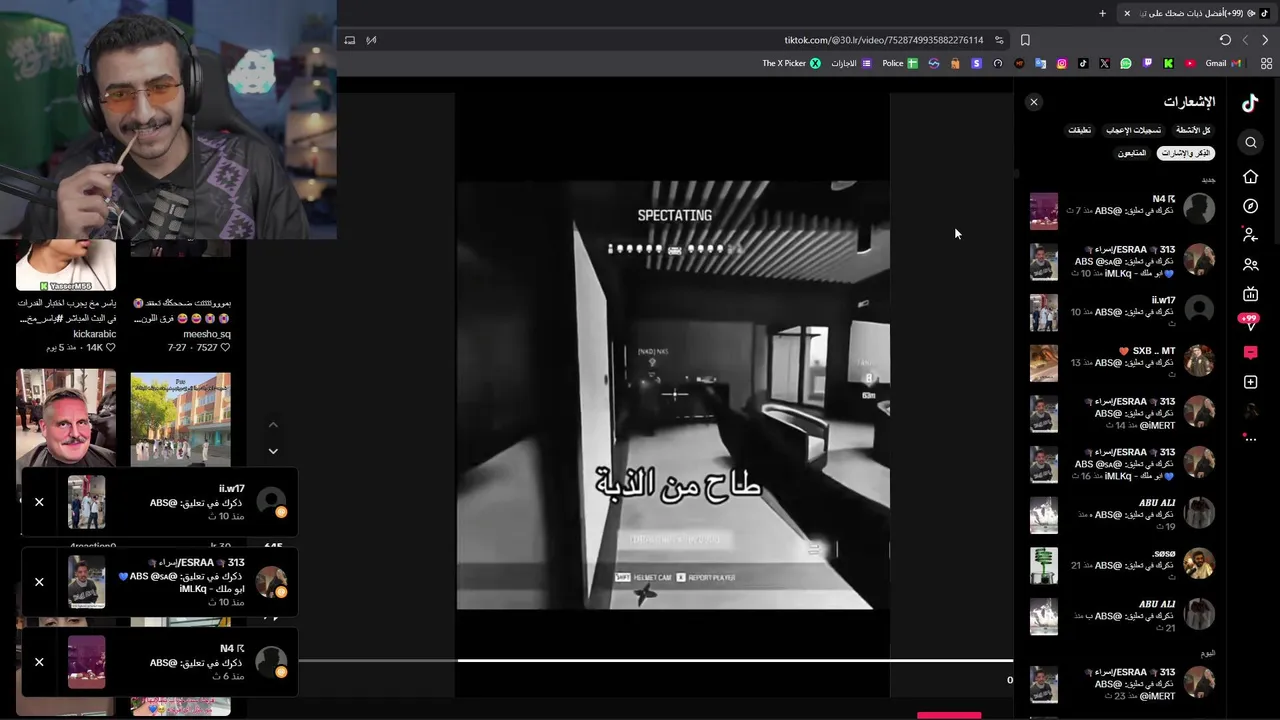
Task: Click the +99 activity notifications icon
Action: 1249,322
